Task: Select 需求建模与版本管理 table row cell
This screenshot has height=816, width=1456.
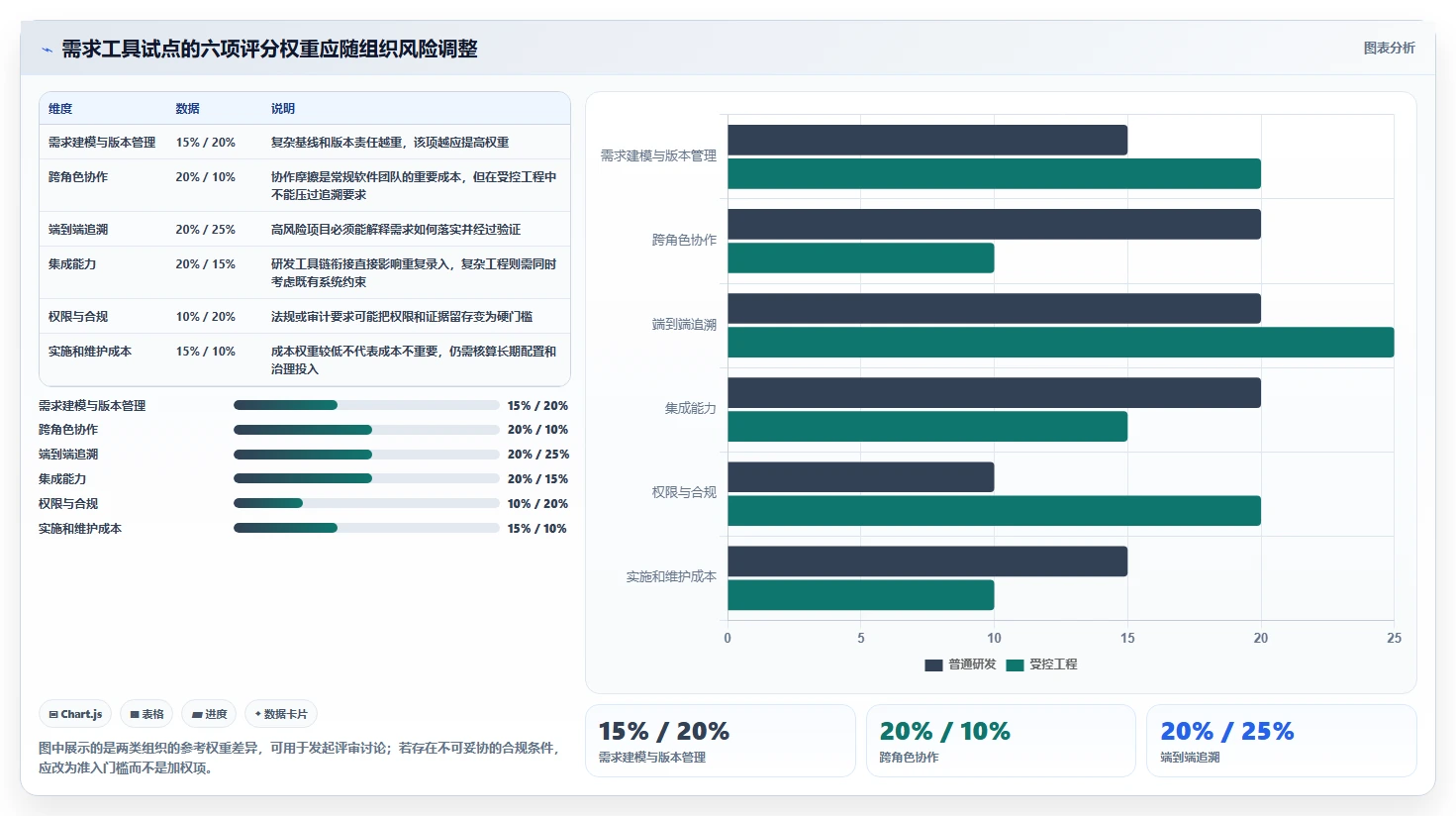Action: [x=102, y=143]
